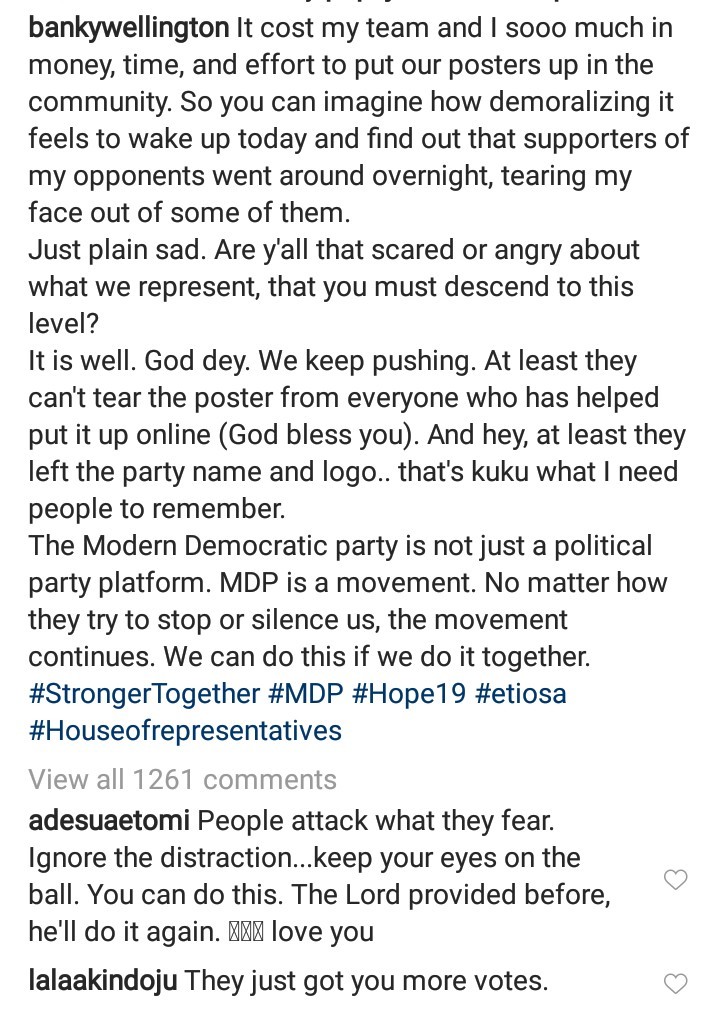
Task: Expand View all 1261 comments
Action: click(182, 779)
